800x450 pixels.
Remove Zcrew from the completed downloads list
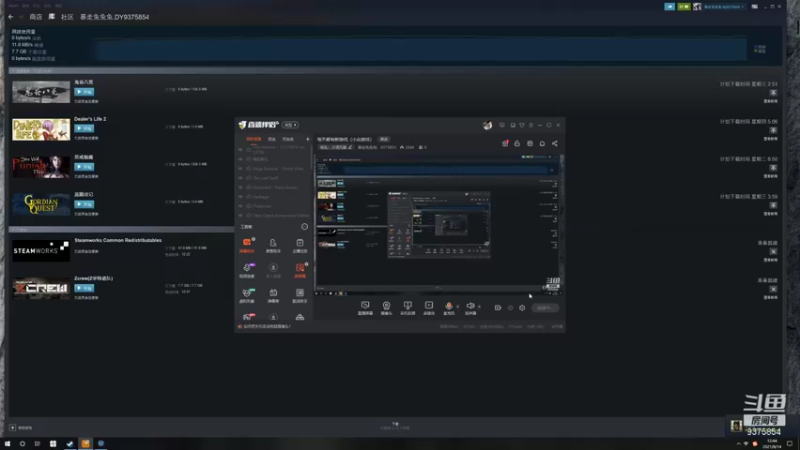tap(773, 289)
